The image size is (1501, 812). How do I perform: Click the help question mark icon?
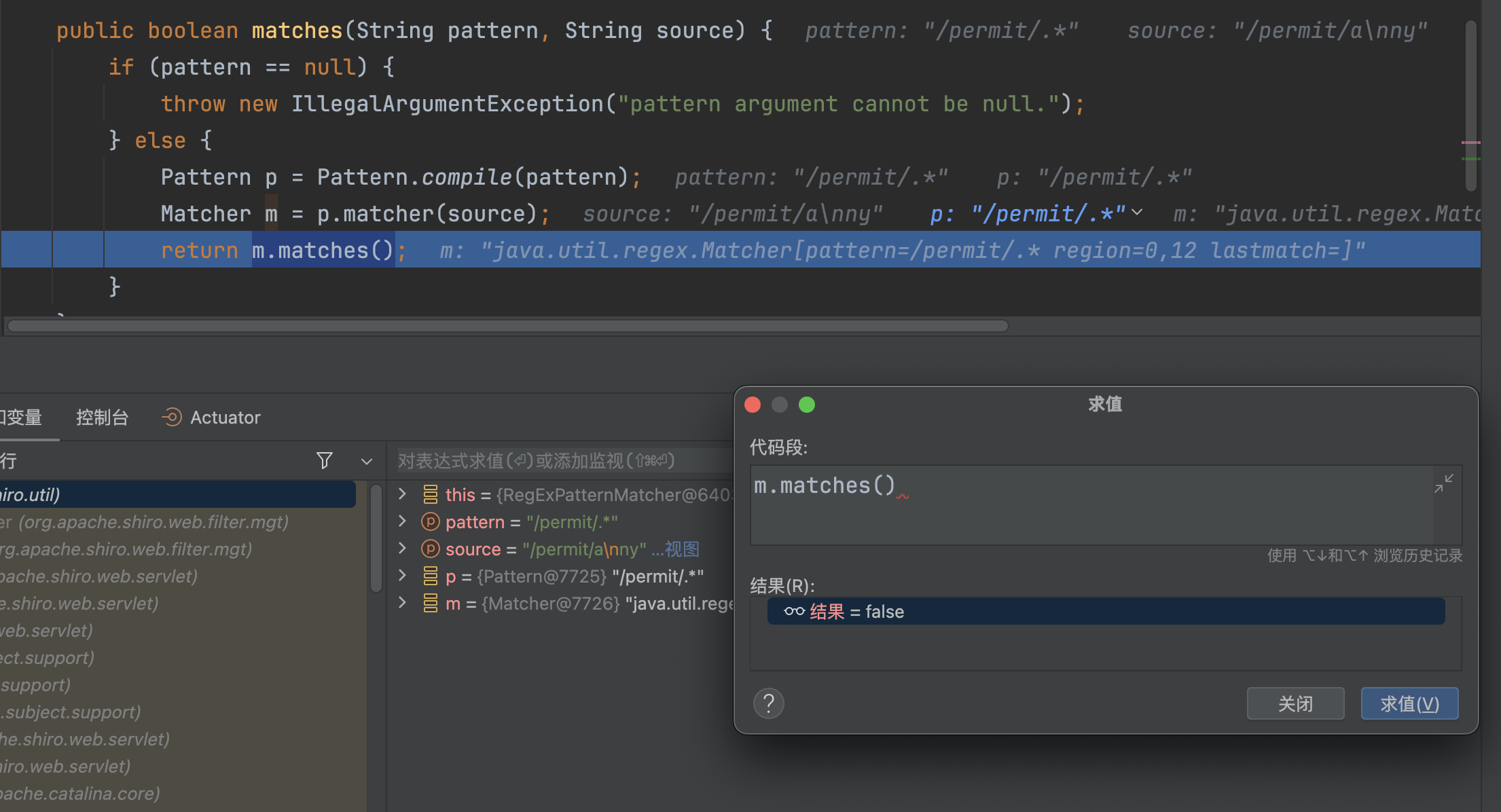(768, 703)
